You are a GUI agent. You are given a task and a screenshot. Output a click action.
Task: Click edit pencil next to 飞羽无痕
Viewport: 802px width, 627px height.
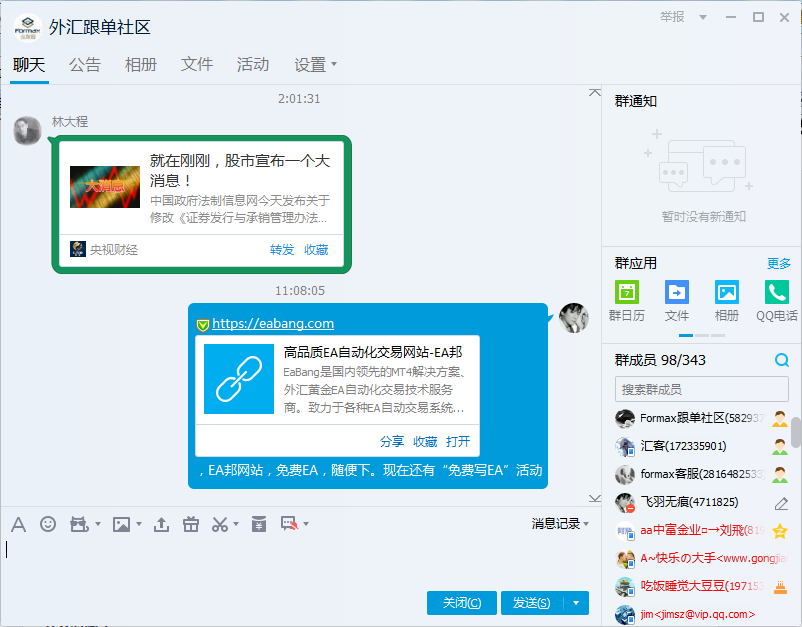781,504
